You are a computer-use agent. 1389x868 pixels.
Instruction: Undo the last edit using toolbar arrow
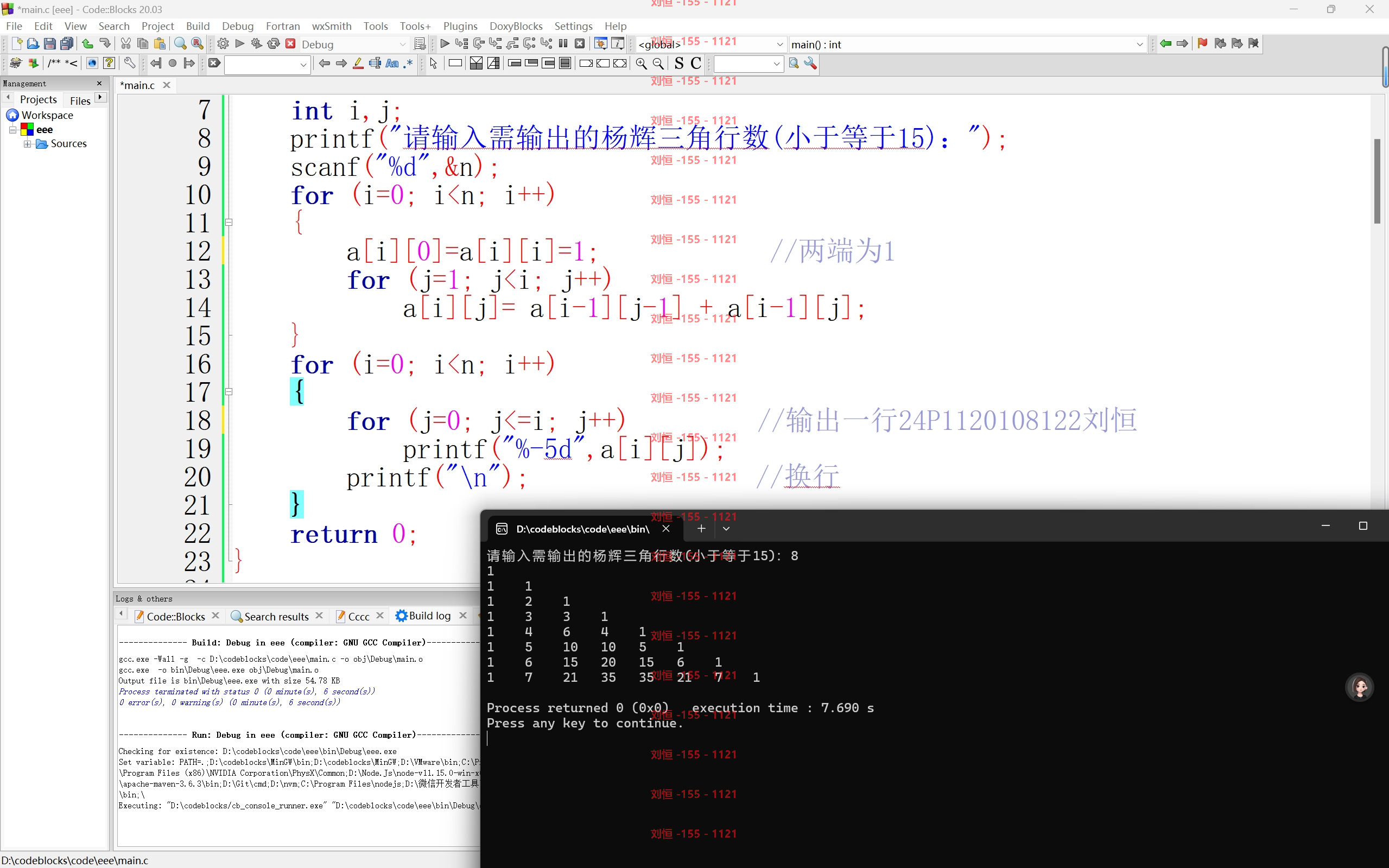pos(87,43)
